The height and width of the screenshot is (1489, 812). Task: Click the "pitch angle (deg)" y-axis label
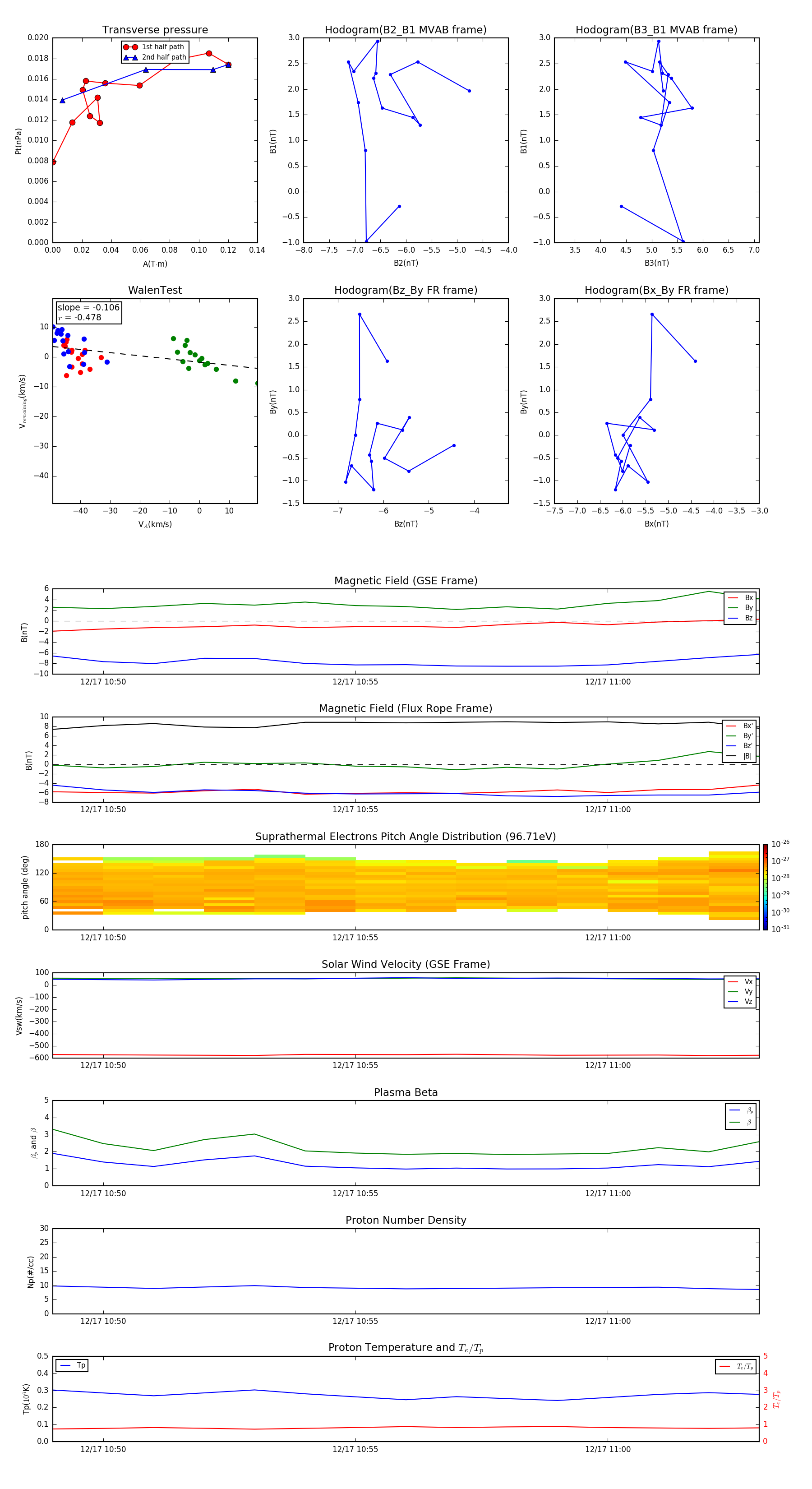pos(25,887)
